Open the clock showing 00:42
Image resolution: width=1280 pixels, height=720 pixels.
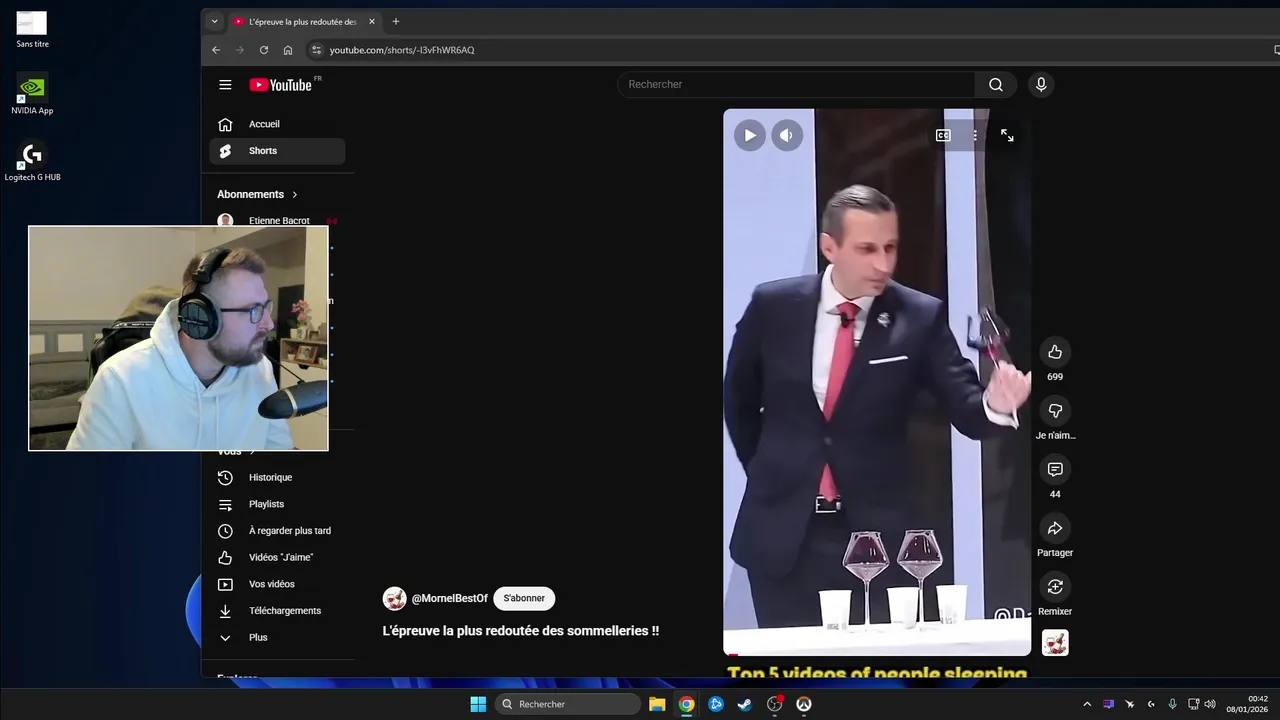pos(1248,704)
